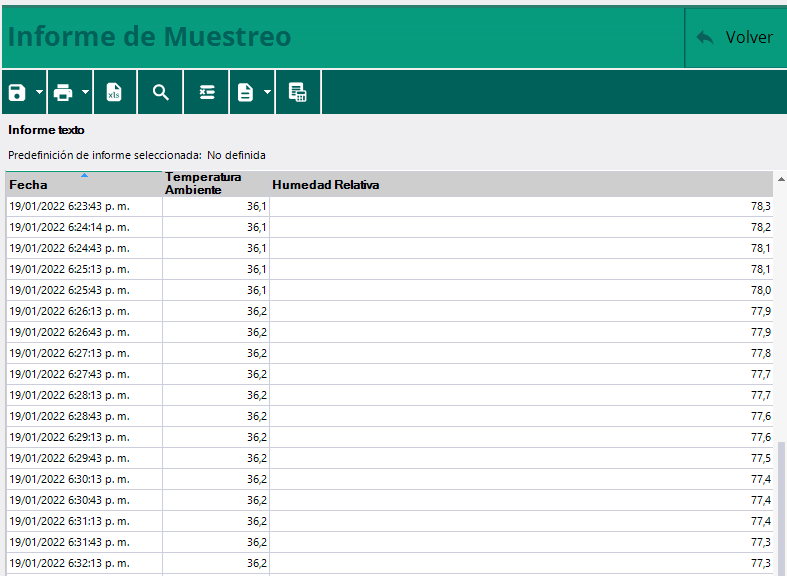This screenshot has width=787, height=576.
Task: Open the document icon dropdown arrow
Action: (268, 93)
